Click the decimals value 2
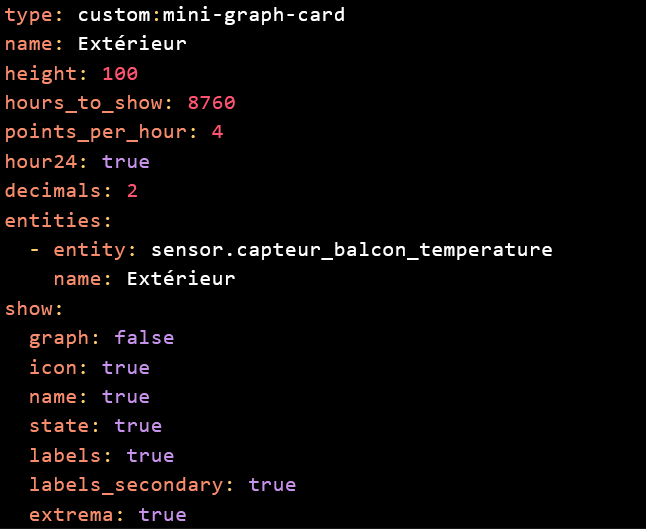Image resolution: width=646 pixels, height=529 pixels. coord(132,191)
